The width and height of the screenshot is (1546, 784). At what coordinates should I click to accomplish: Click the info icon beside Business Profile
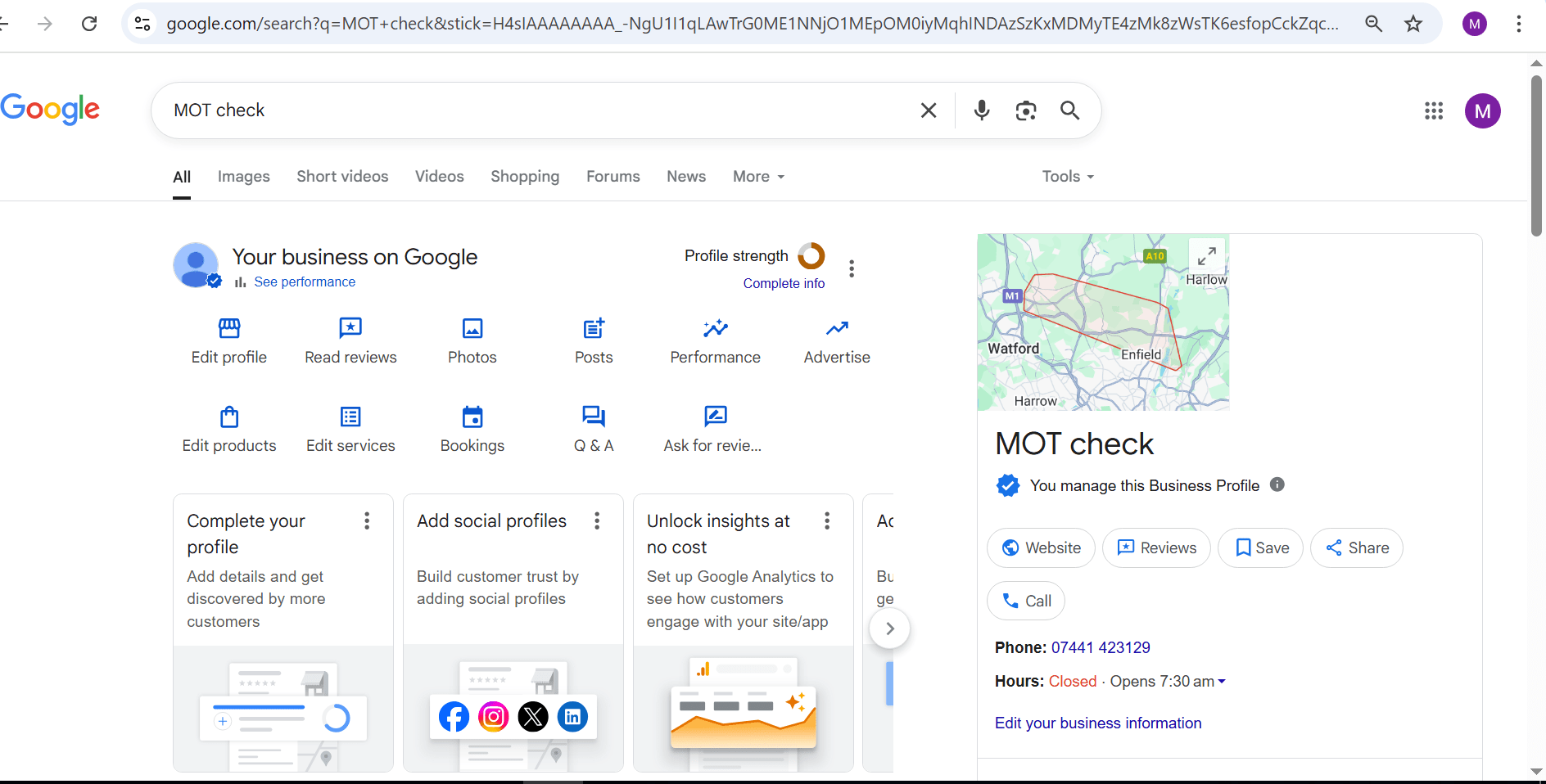pyautogui.click(x=1277, y=484)
